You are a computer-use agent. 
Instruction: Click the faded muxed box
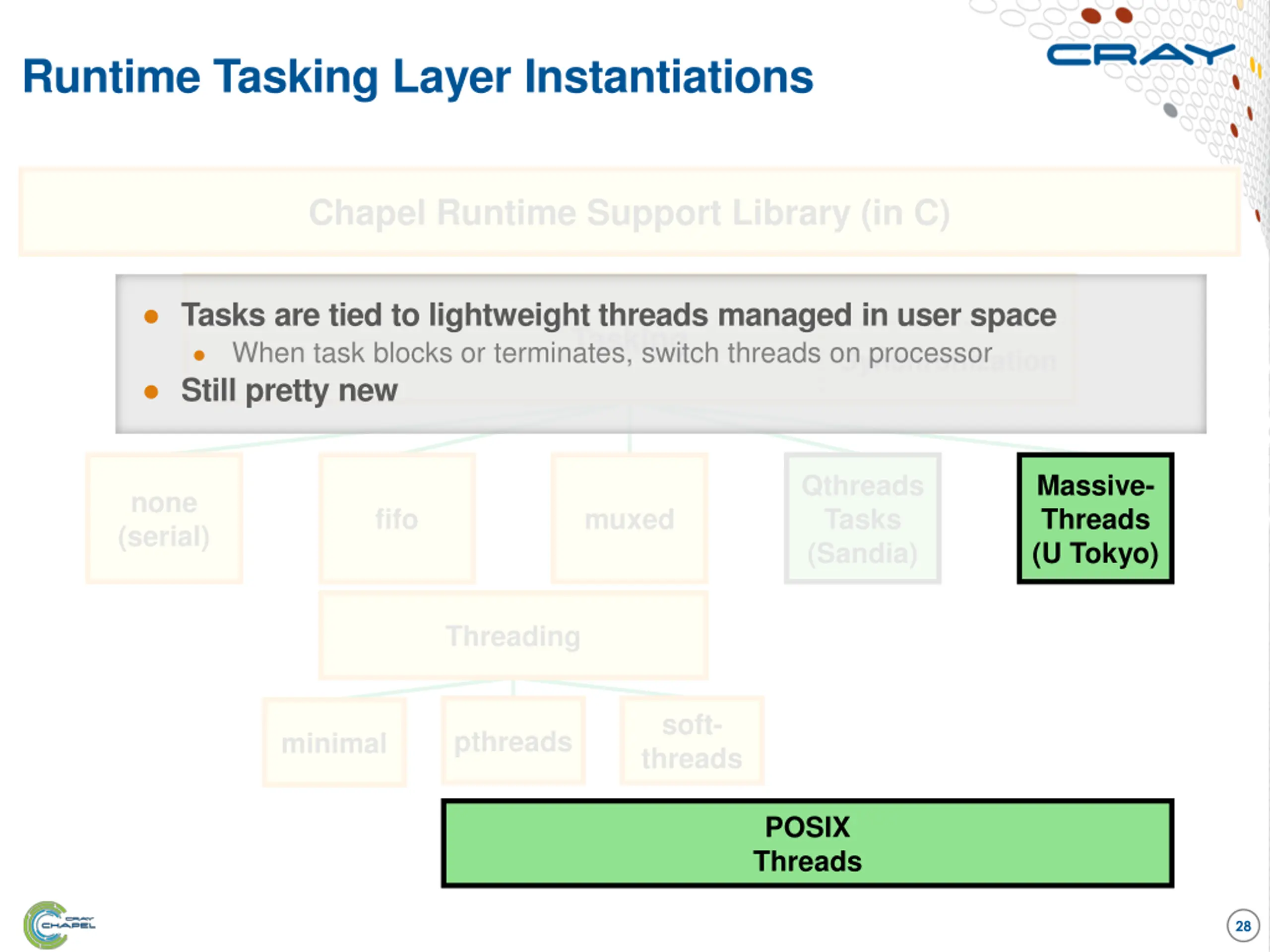pos(629,518)
